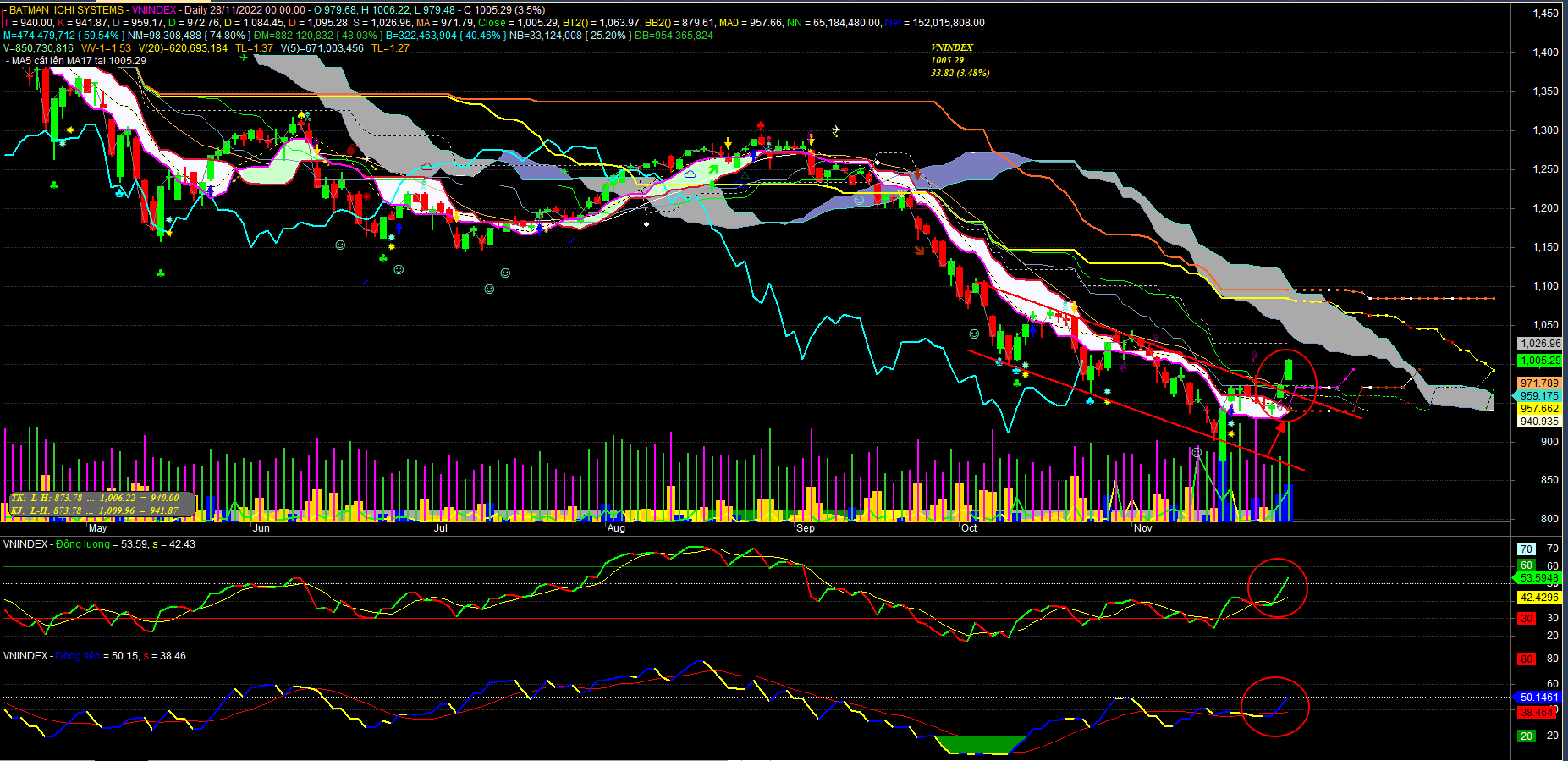Click the green 53.5948 momentum value label
This screenshot has width=1568, height=761.
[x=1538, y=578]
